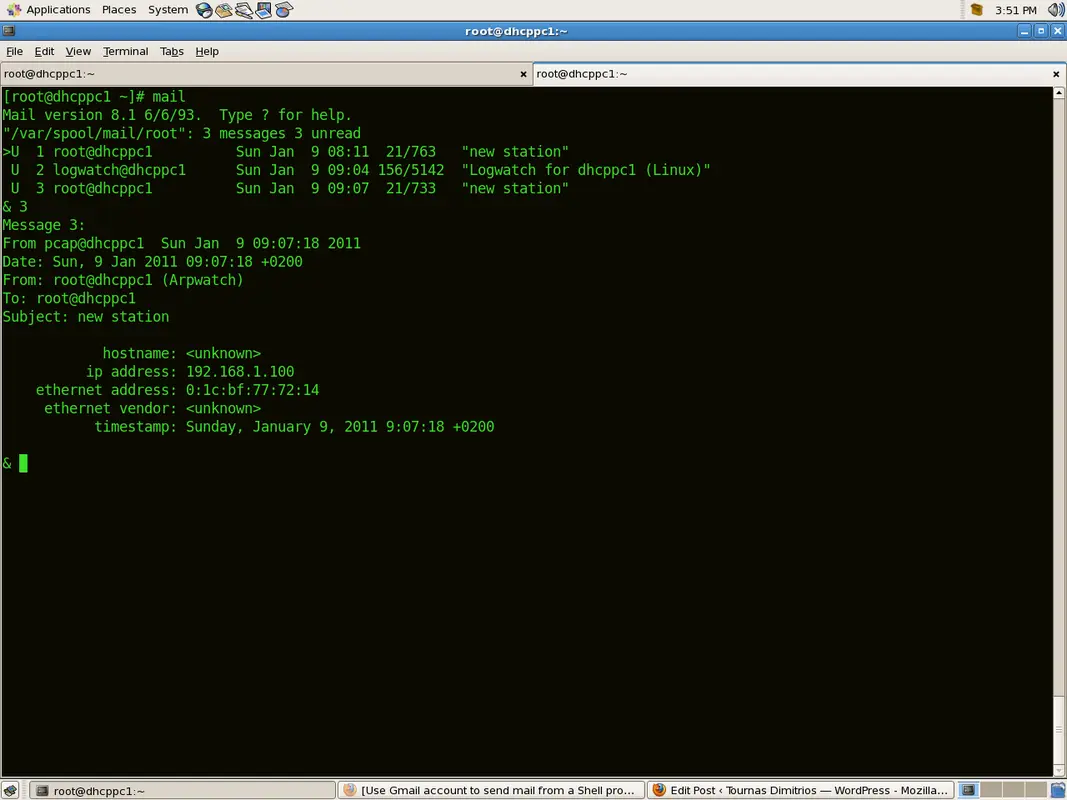
Task: Close the active root@dhcppc1 terminal tab
Action: (x=523, y=74)
